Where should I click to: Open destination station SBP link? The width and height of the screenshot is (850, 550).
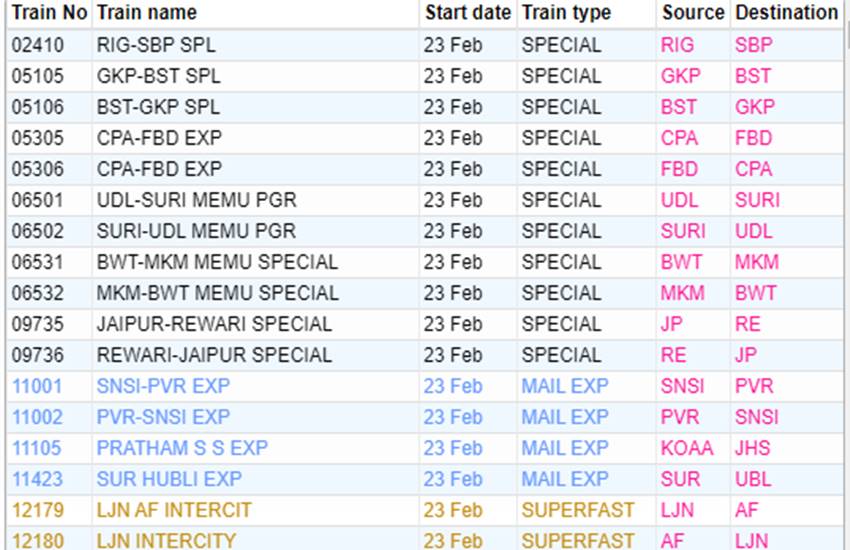pos(754,45)
